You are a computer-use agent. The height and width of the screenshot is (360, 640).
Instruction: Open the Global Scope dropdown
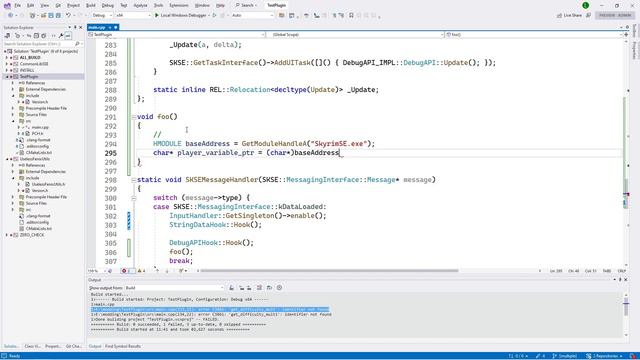click(355, 35)
